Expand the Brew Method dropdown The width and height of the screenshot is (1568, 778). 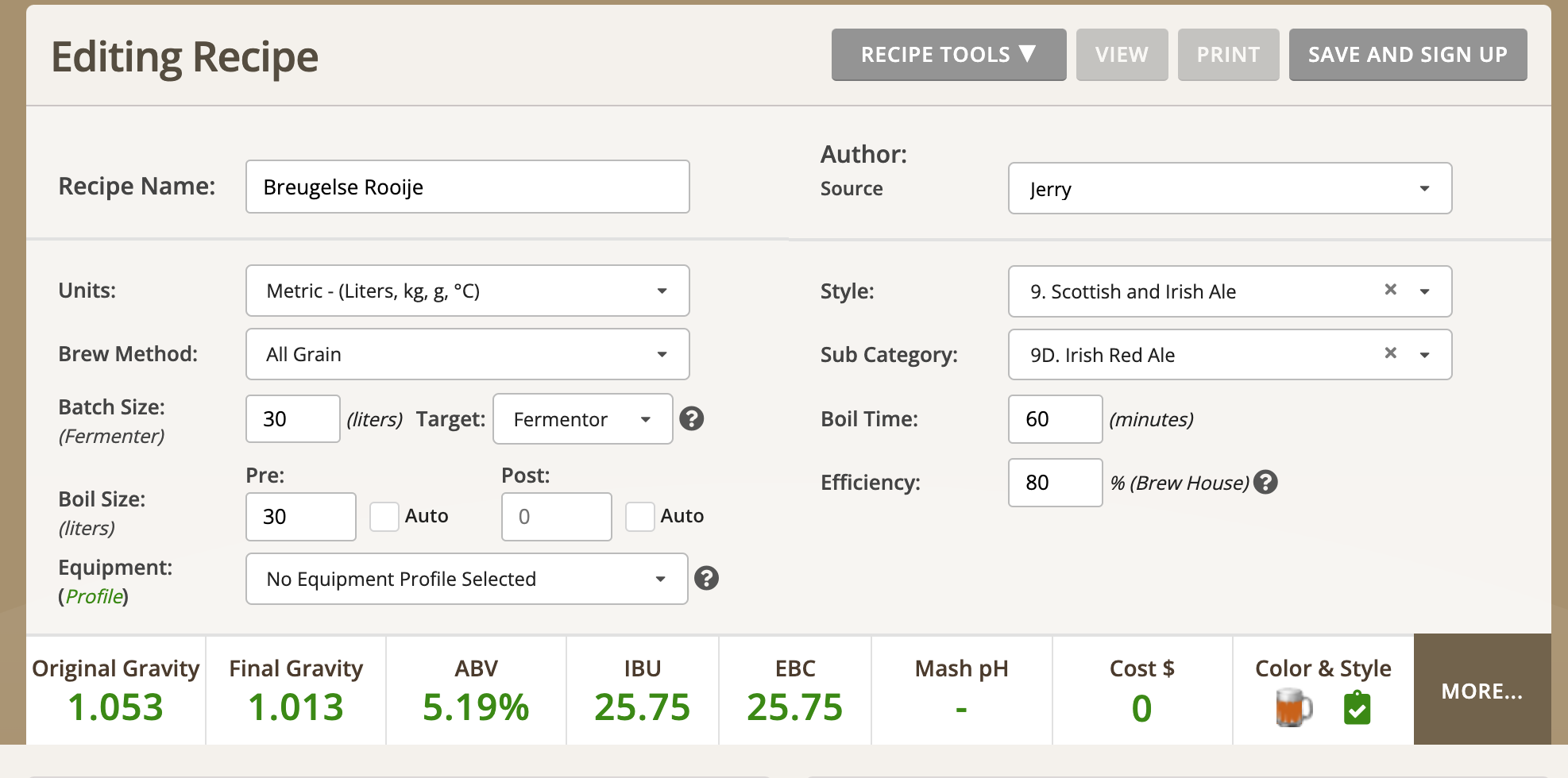tap(467, 354)
